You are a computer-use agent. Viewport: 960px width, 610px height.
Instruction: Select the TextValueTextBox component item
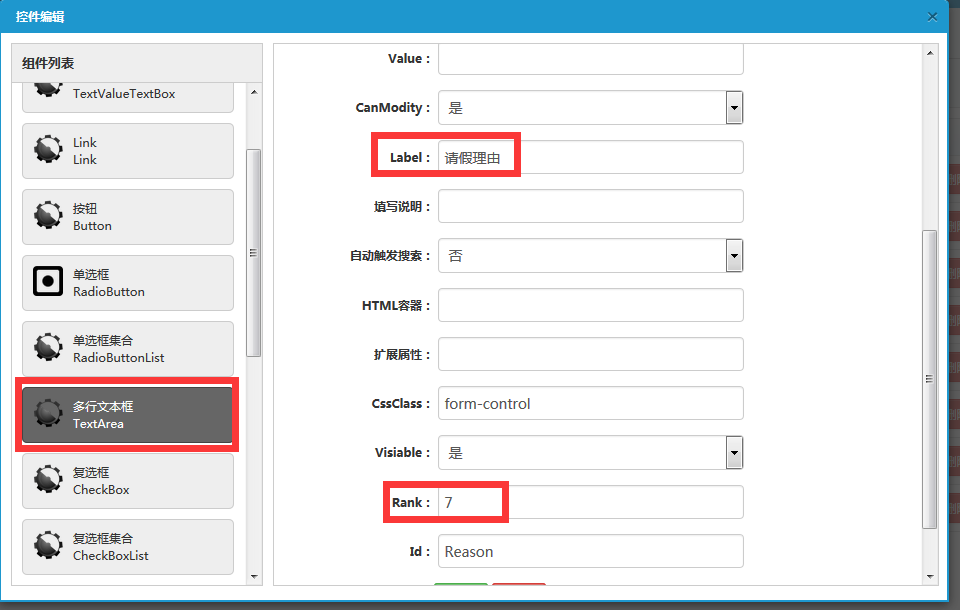click(127, 97)
